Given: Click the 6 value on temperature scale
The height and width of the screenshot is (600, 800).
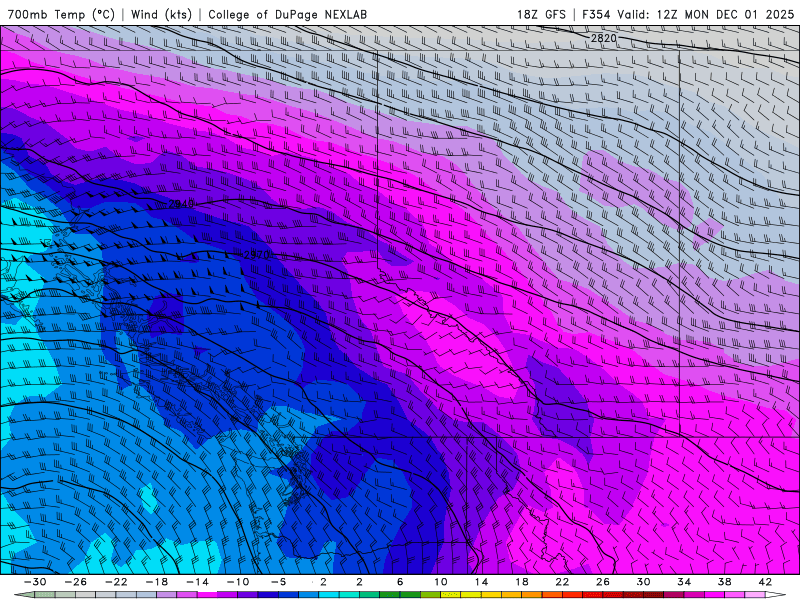Looking at the screenshot, I should click(400, 582).
